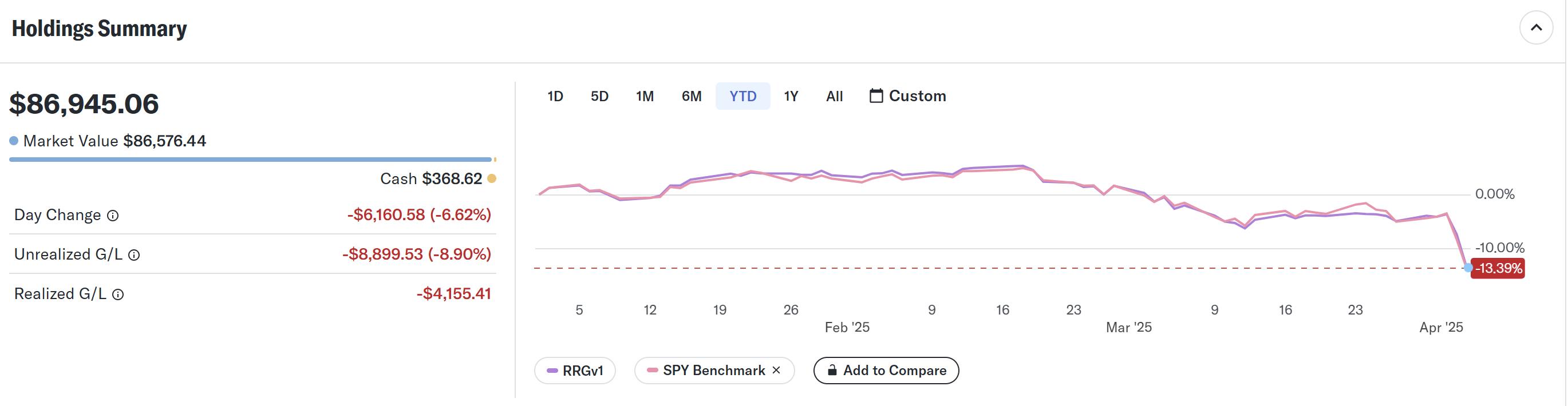The image size is (1568, 406).
Task: Click the yellow Cash indicator dot
Action: 492,178
